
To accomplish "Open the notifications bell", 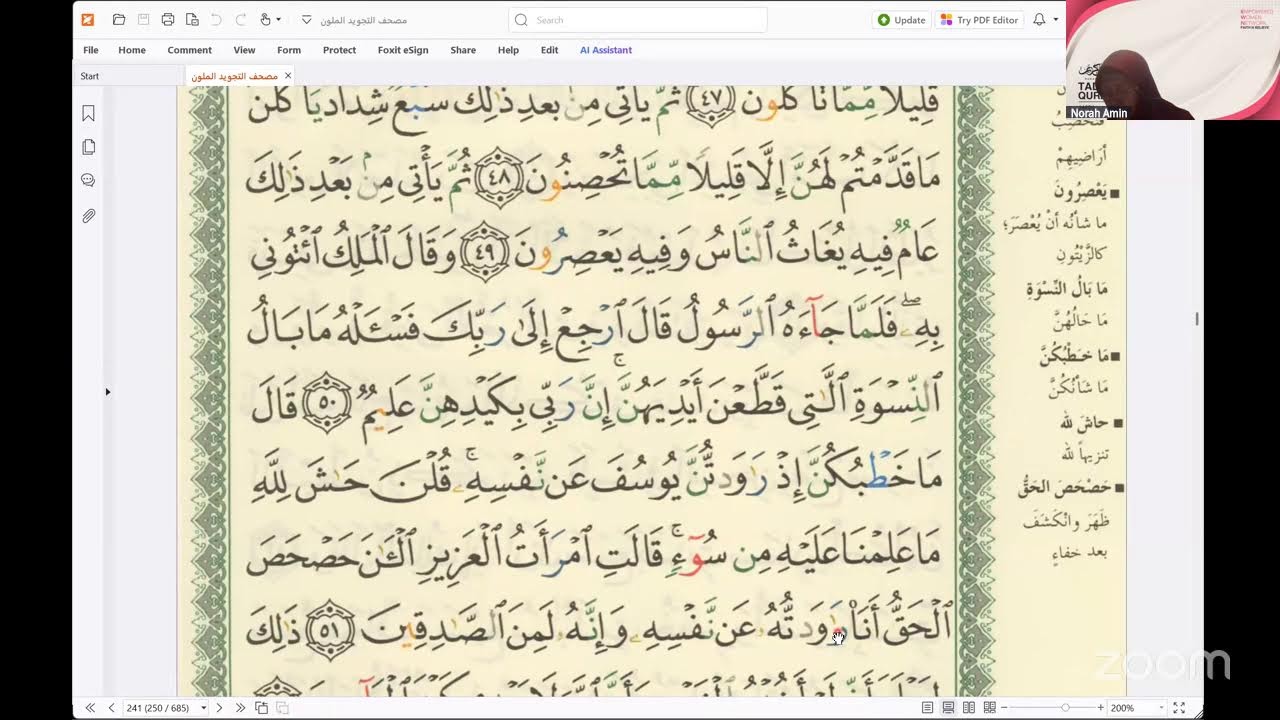I will tap(1039, 20).
